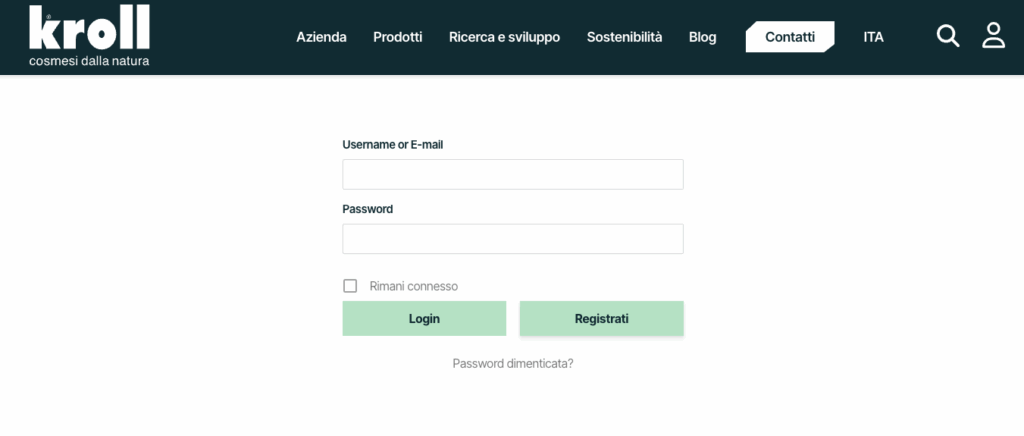Click the Kroll logo
The width and height of the screenshot is (1024, 436).
(89, 28)
